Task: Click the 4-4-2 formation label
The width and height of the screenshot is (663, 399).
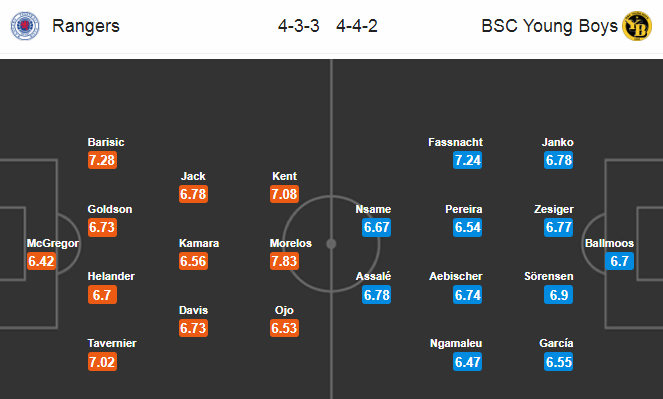Action: click(x=357, y=26)
